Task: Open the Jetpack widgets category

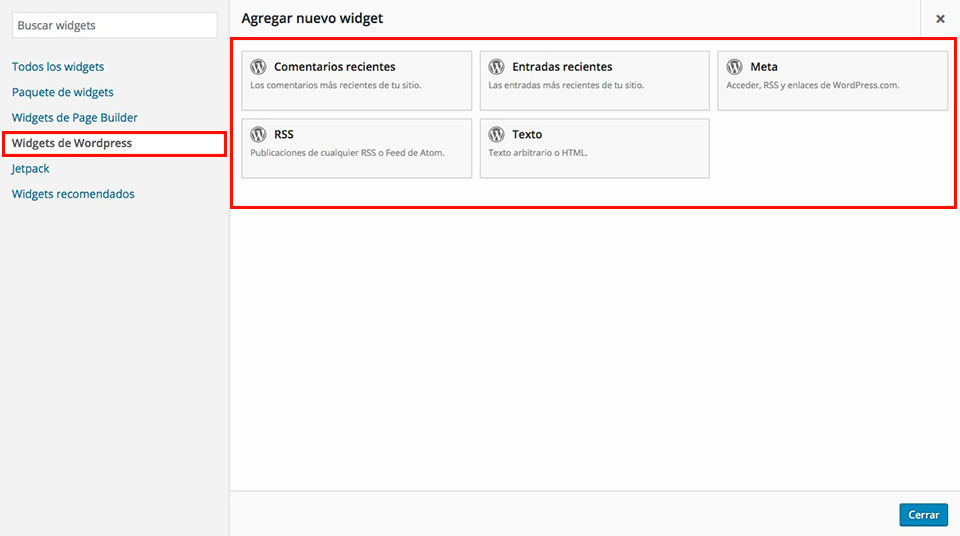Action: (x=31, y=169)
